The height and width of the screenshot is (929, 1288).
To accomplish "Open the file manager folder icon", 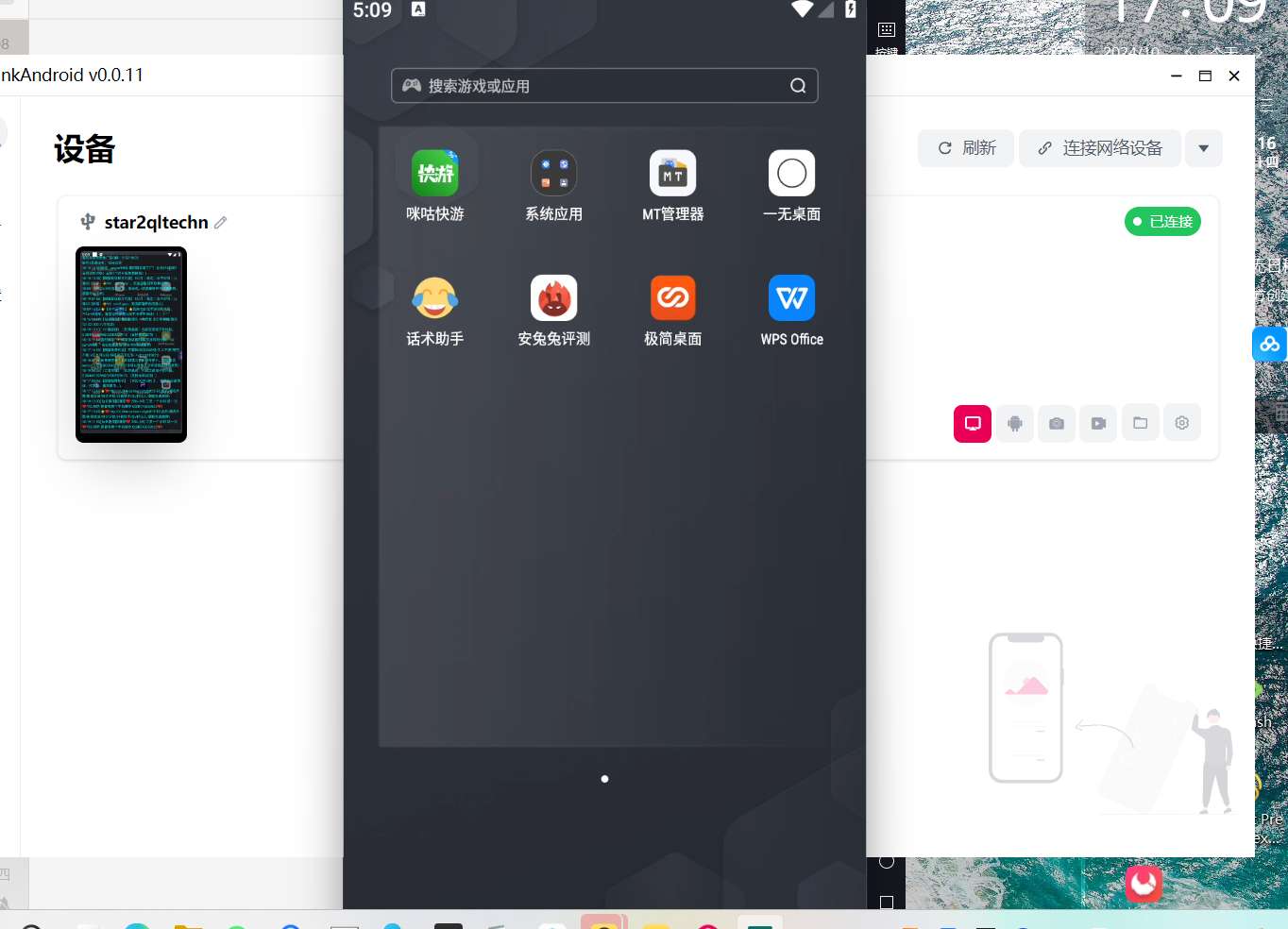I will point(1141,423).
